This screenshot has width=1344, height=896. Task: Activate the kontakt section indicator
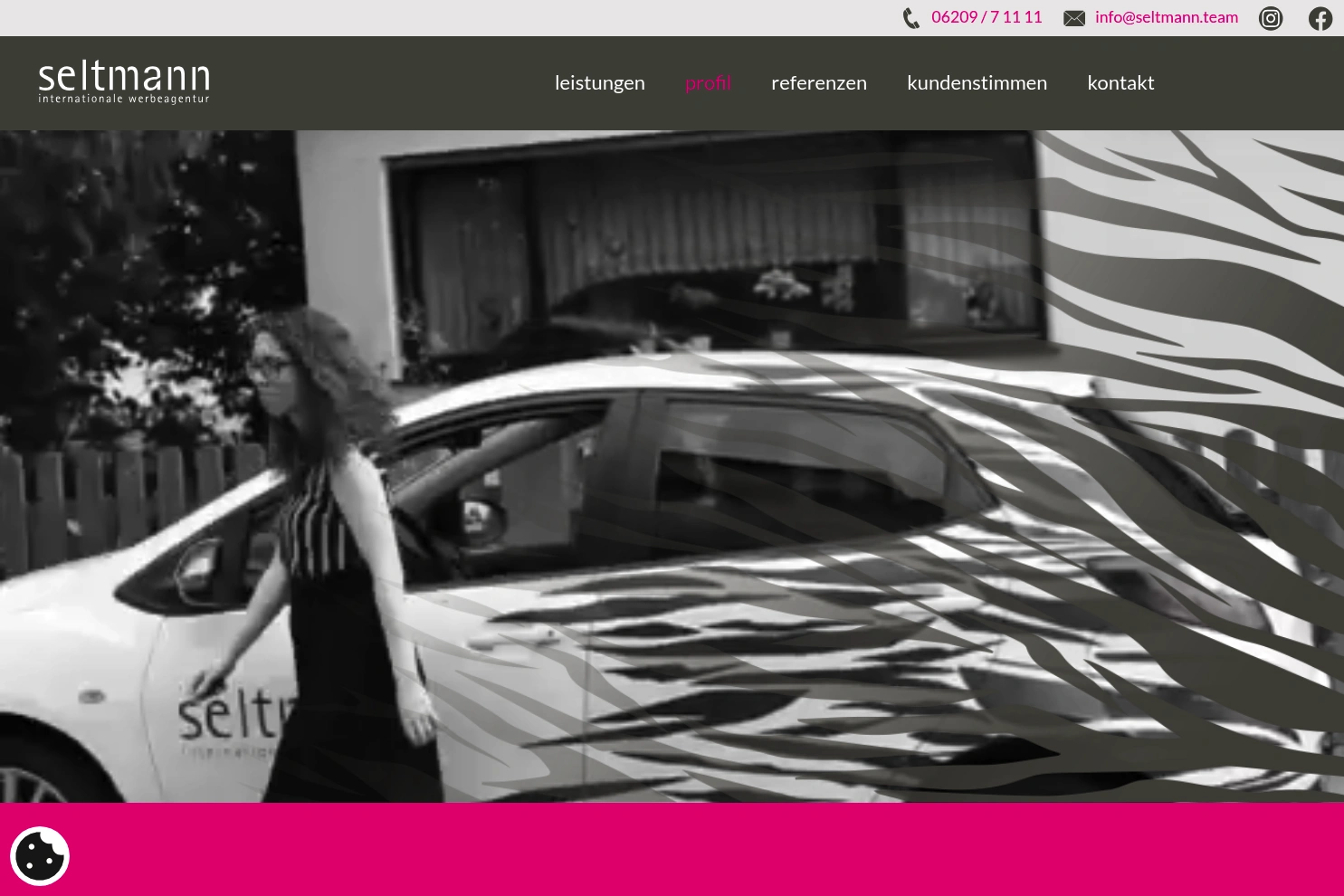point(1120,82)
